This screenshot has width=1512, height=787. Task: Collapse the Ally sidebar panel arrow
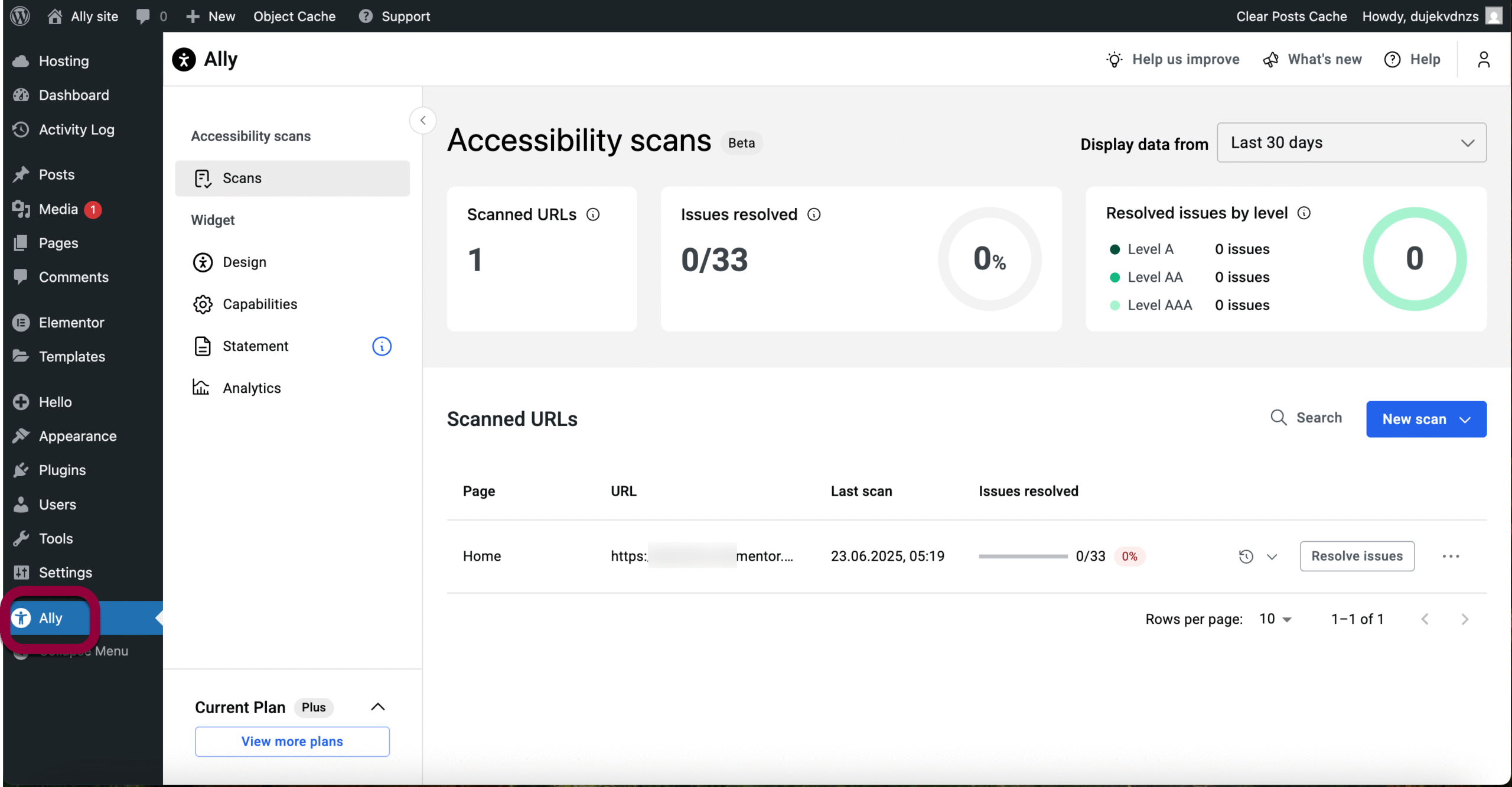pos(423,121)
